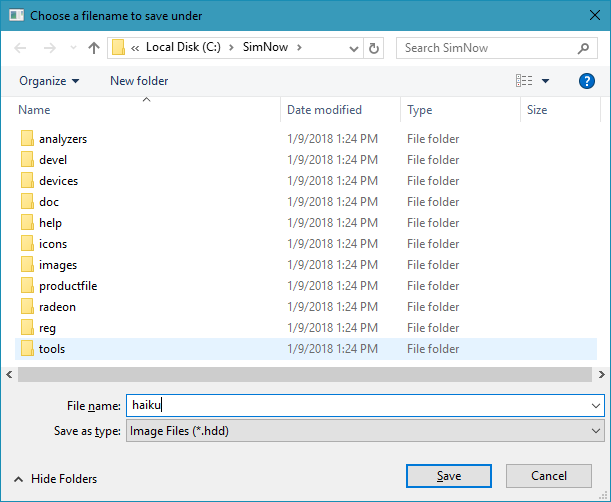Expand address bar previous locations dropdown
Image resolution: width=611 pixels, height=502 pixels.
pos(354,48)
